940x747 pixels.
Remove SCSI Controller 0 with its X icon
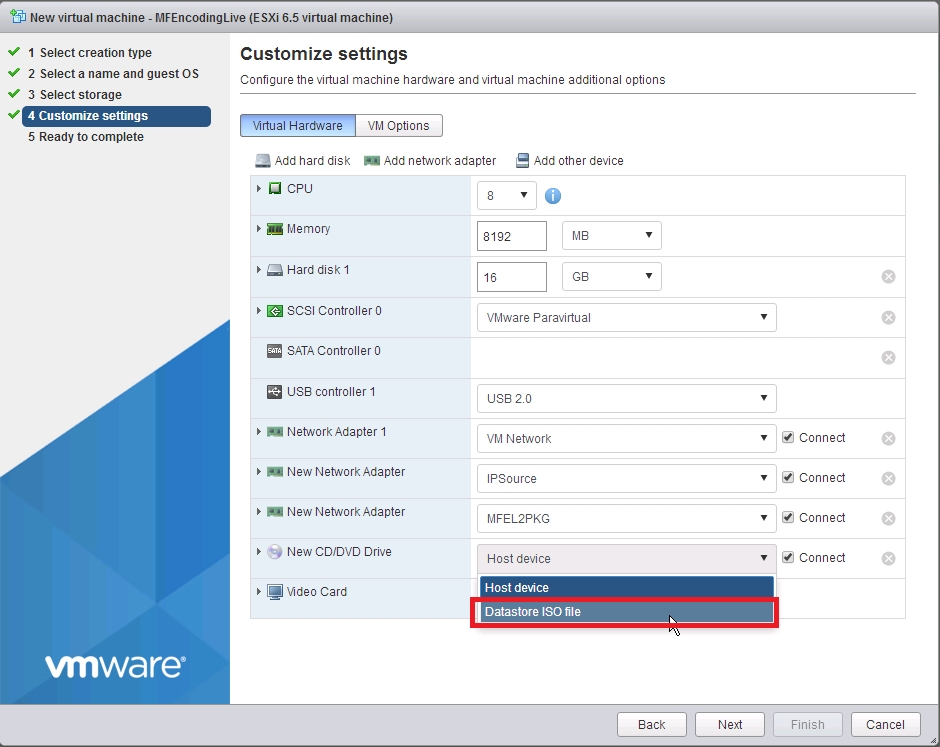pos(888,317)
